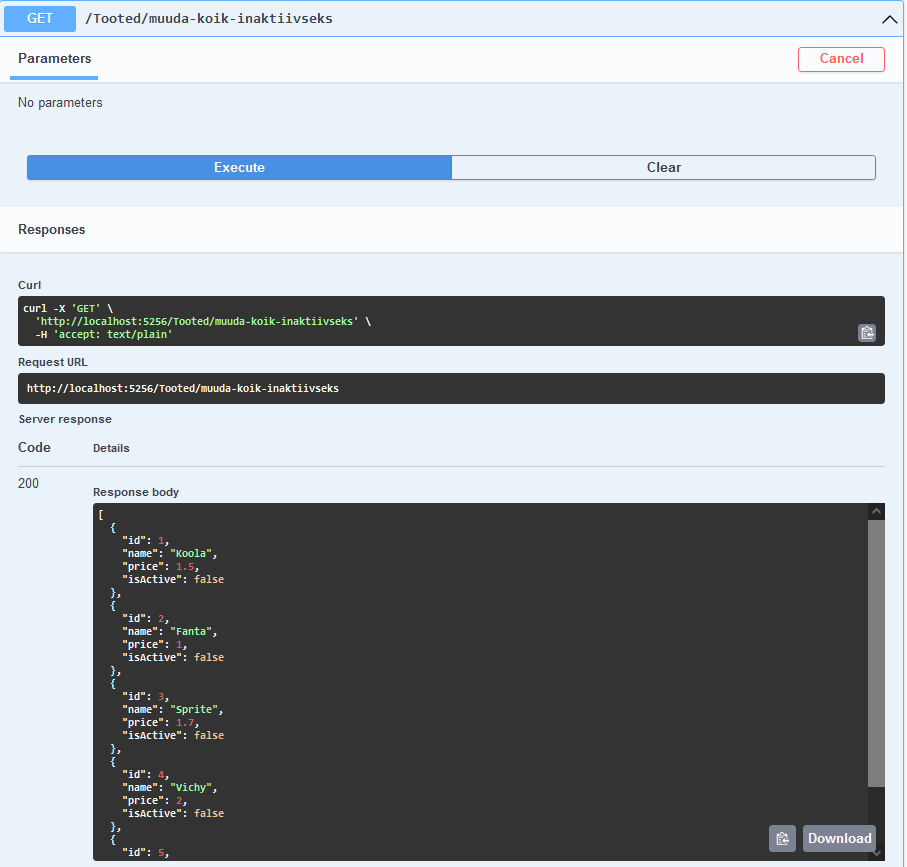The height and width of the screenshot is (867, 907).
Task: Click the price value 1.5
Action: click(x=185, y=567)
